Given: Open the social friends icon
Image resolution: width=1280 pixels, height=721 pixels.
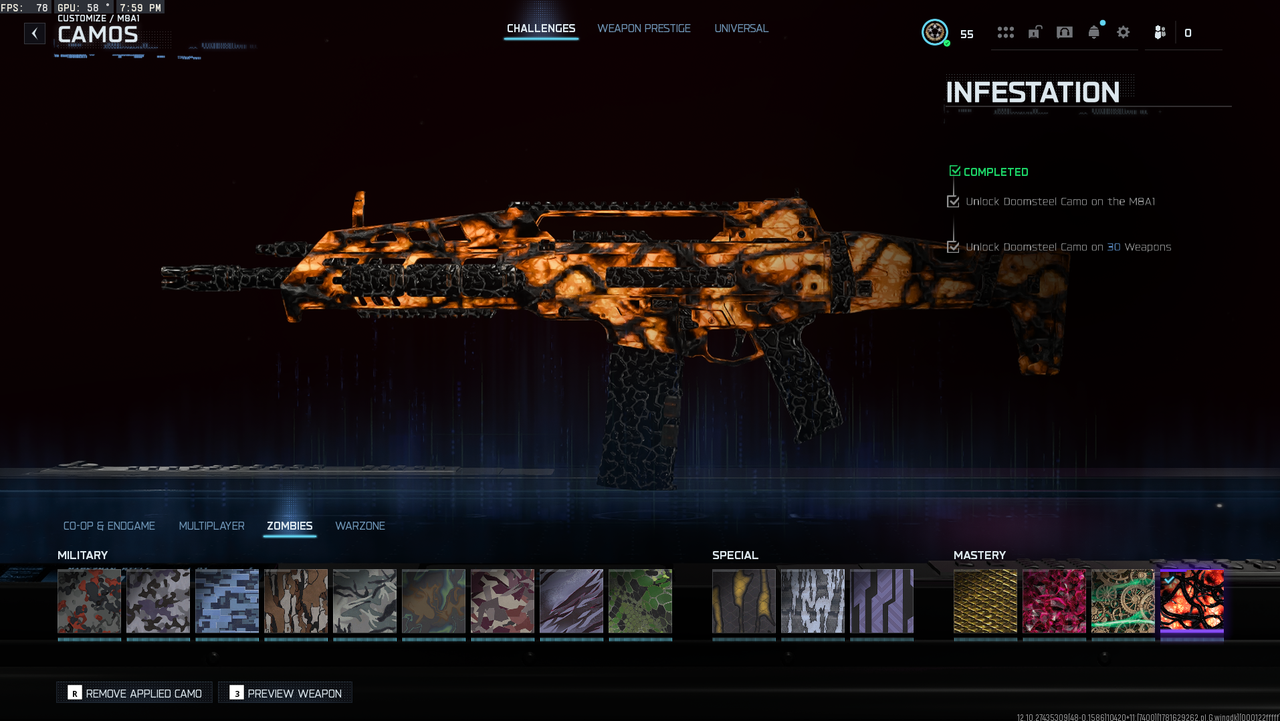Looking at the screenshot, I should [1160, 33].
